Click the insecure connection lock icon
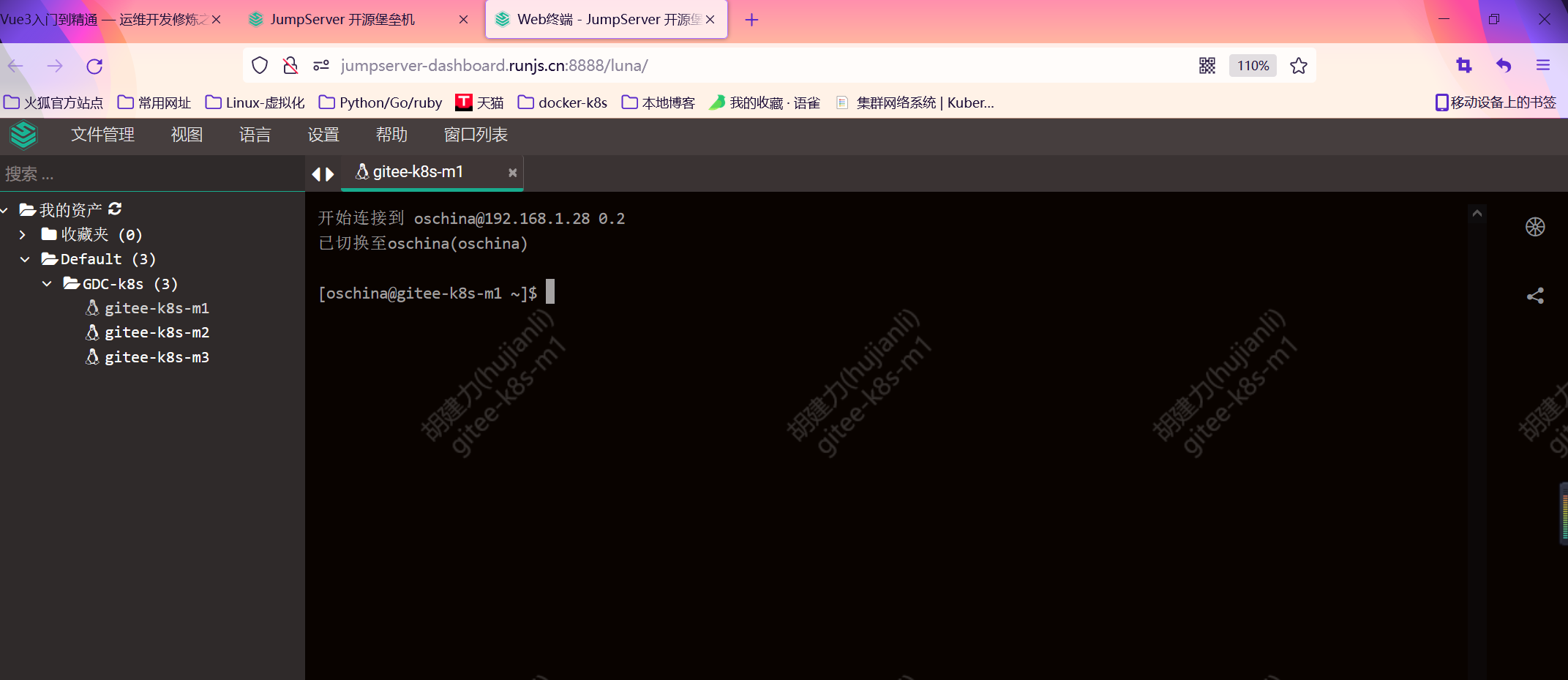Viewport: 1568px width, 680px height. coord(290,66)
